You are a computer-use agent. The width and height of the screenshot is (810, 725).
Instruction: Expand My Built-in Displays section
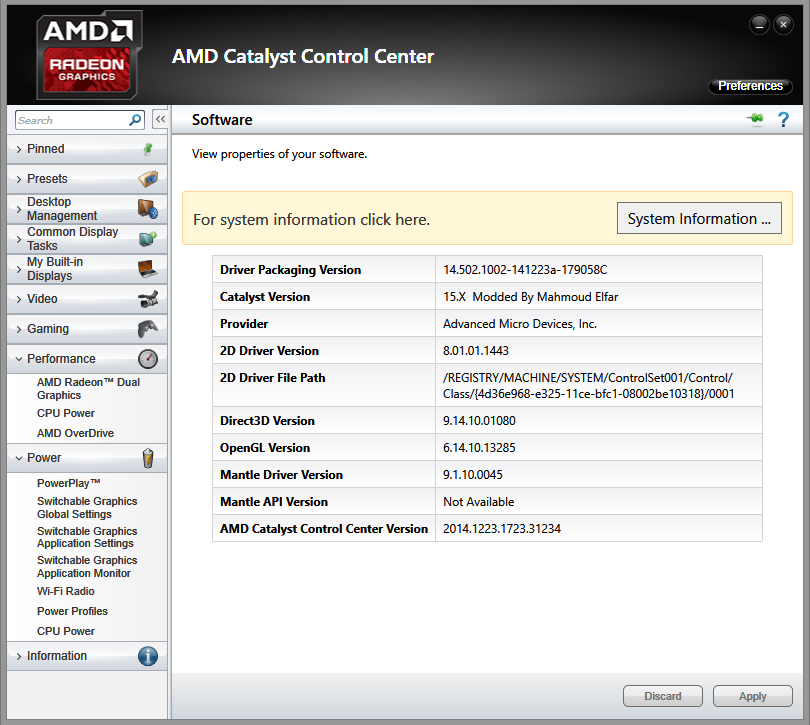click(x=87, y=269)
